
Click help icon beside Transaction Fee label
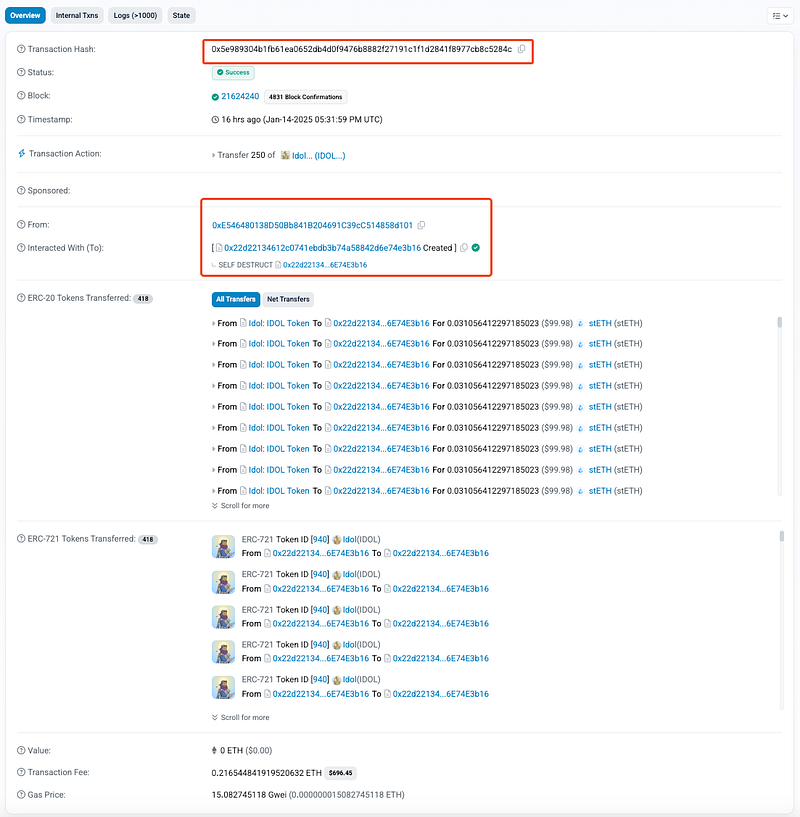22,773
